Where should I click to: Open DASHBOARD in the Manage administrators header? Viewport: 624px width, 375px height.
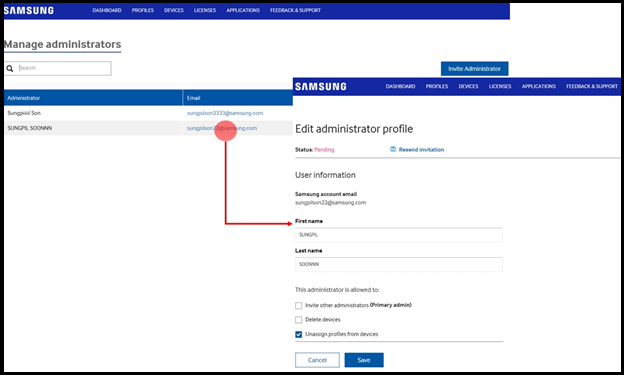click(107, 10)
